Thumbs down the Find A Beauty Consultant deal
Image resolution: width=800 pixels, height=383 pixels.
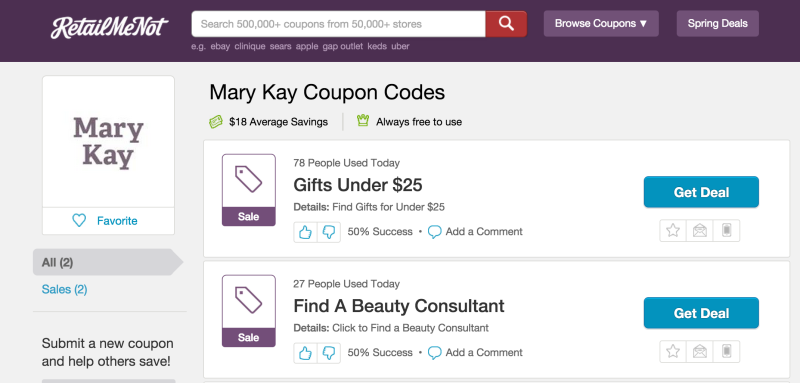click(x=329, y=353)
